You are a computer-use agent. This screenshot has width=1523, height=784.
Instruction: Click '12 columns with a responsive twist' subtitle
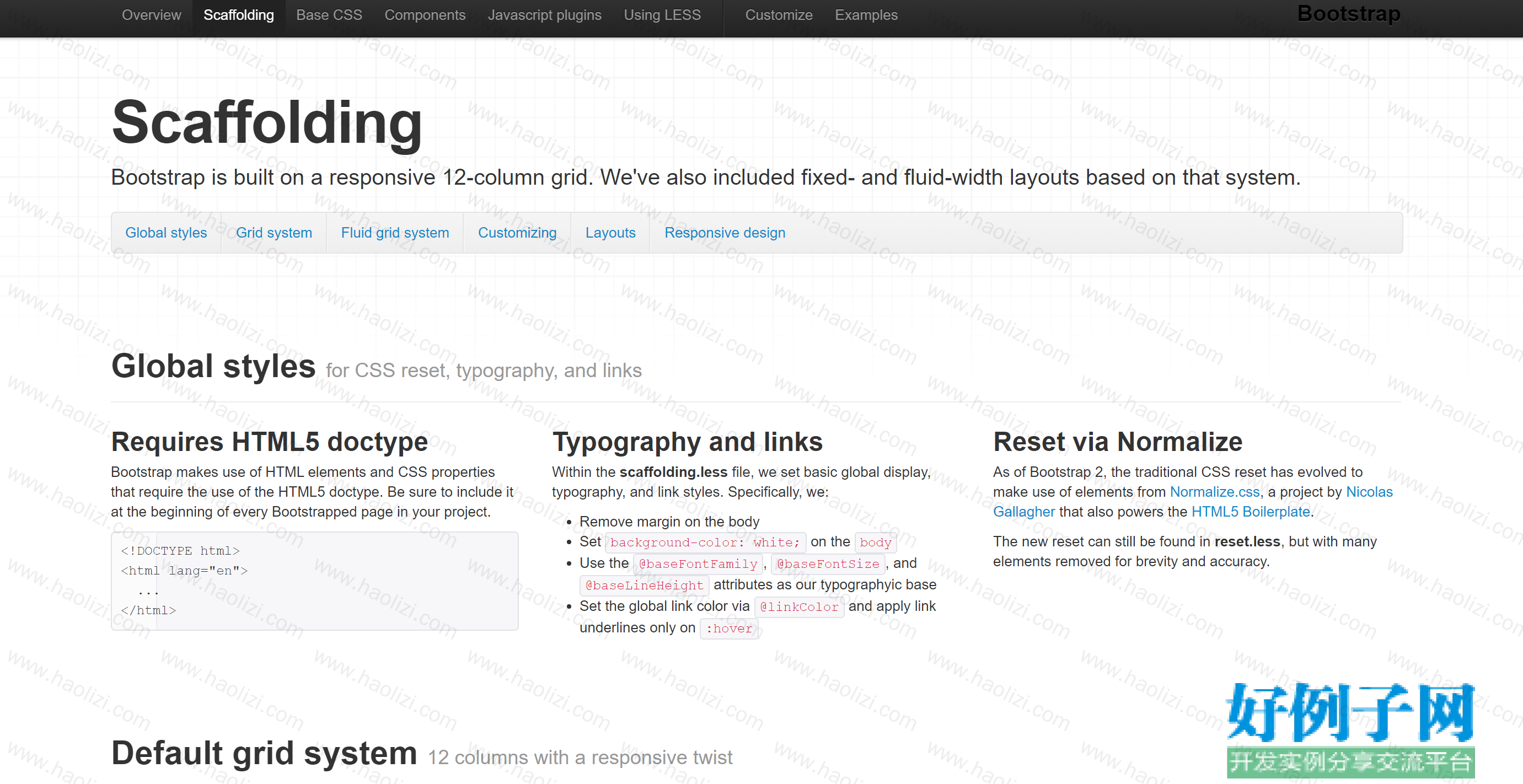point(580,758)
